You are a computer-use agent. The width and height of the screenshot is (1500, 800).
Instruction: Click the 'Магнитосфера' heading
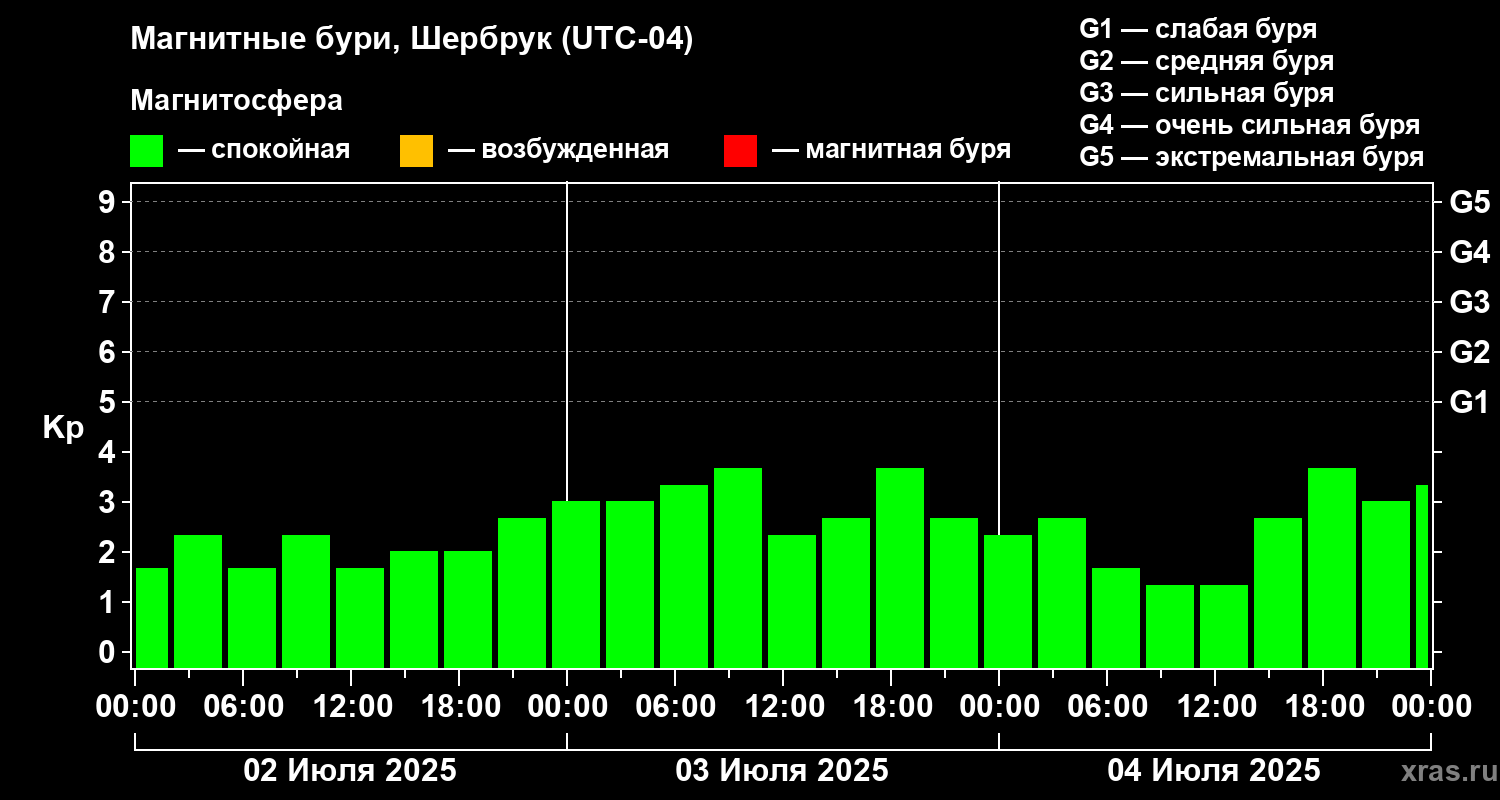click(236, 101)
